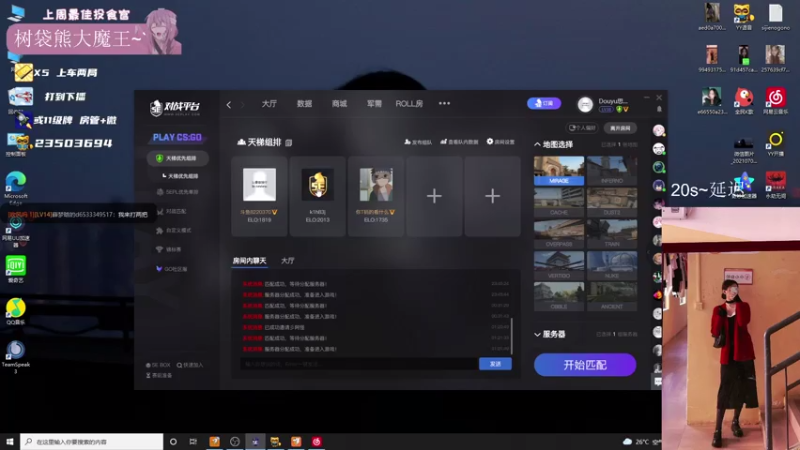Image resolution: width=800 pixels, height=450 pixels.
Task: Click the quick join search link
Action: (x=190, y=365)
